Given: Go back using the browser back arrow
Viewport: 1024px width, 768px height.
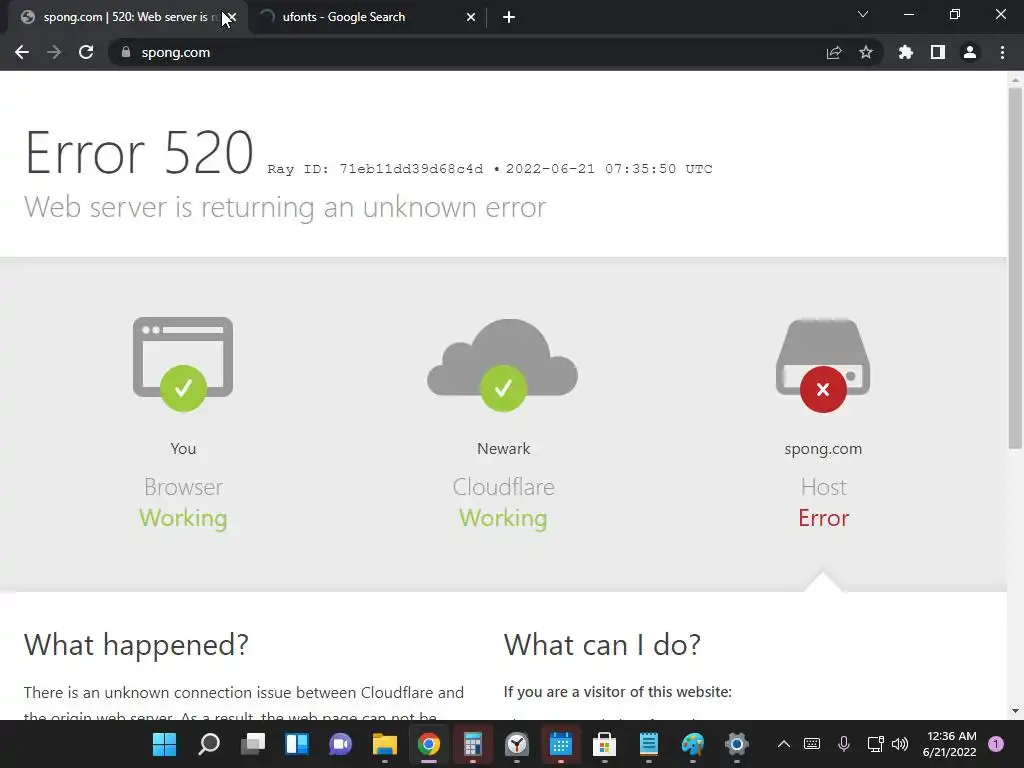Looking at the screenshot, I should pos(22,52).
